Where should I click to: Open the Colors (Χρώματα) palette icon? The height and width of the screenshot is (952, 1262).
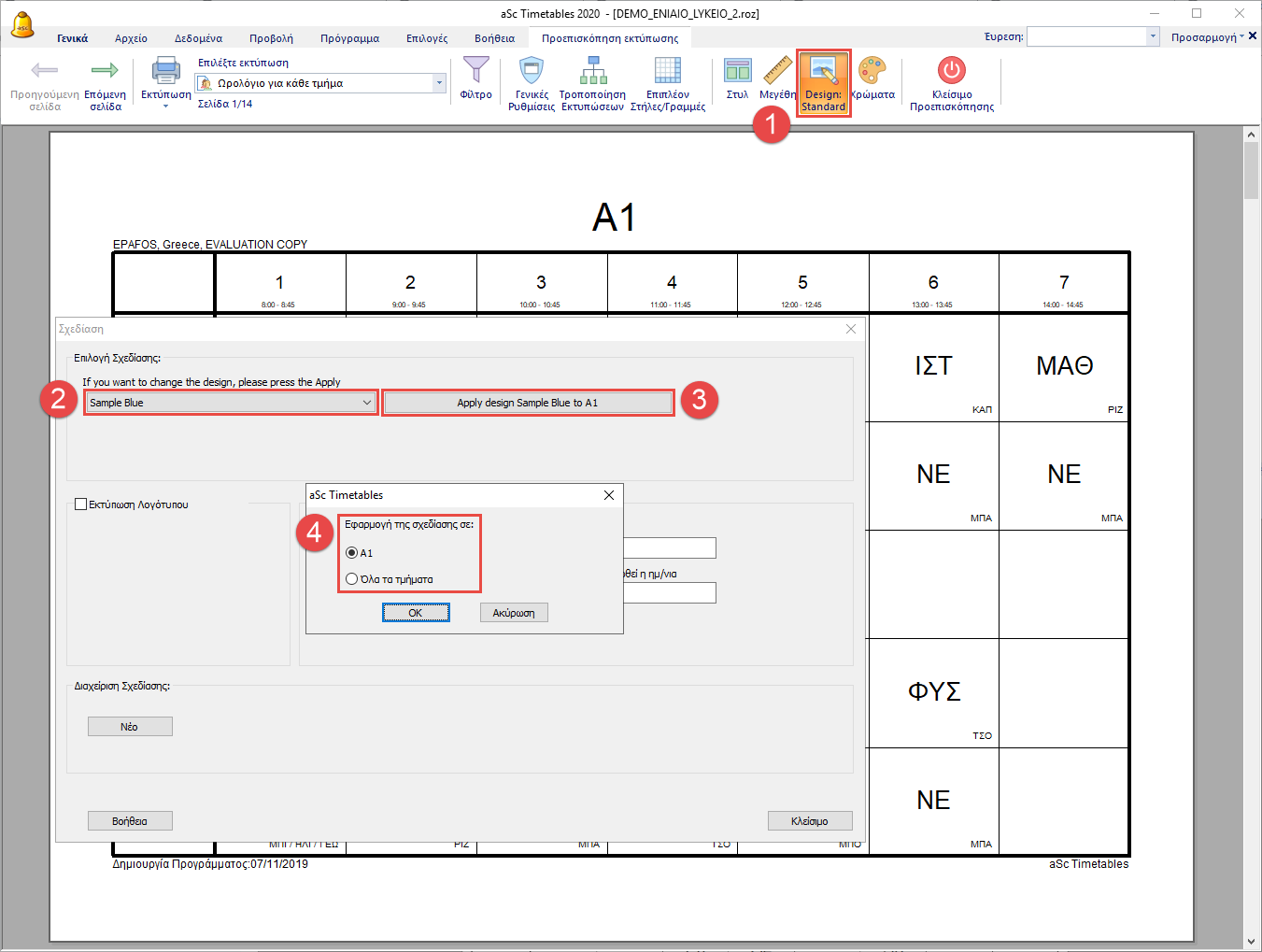click(872, 72)
